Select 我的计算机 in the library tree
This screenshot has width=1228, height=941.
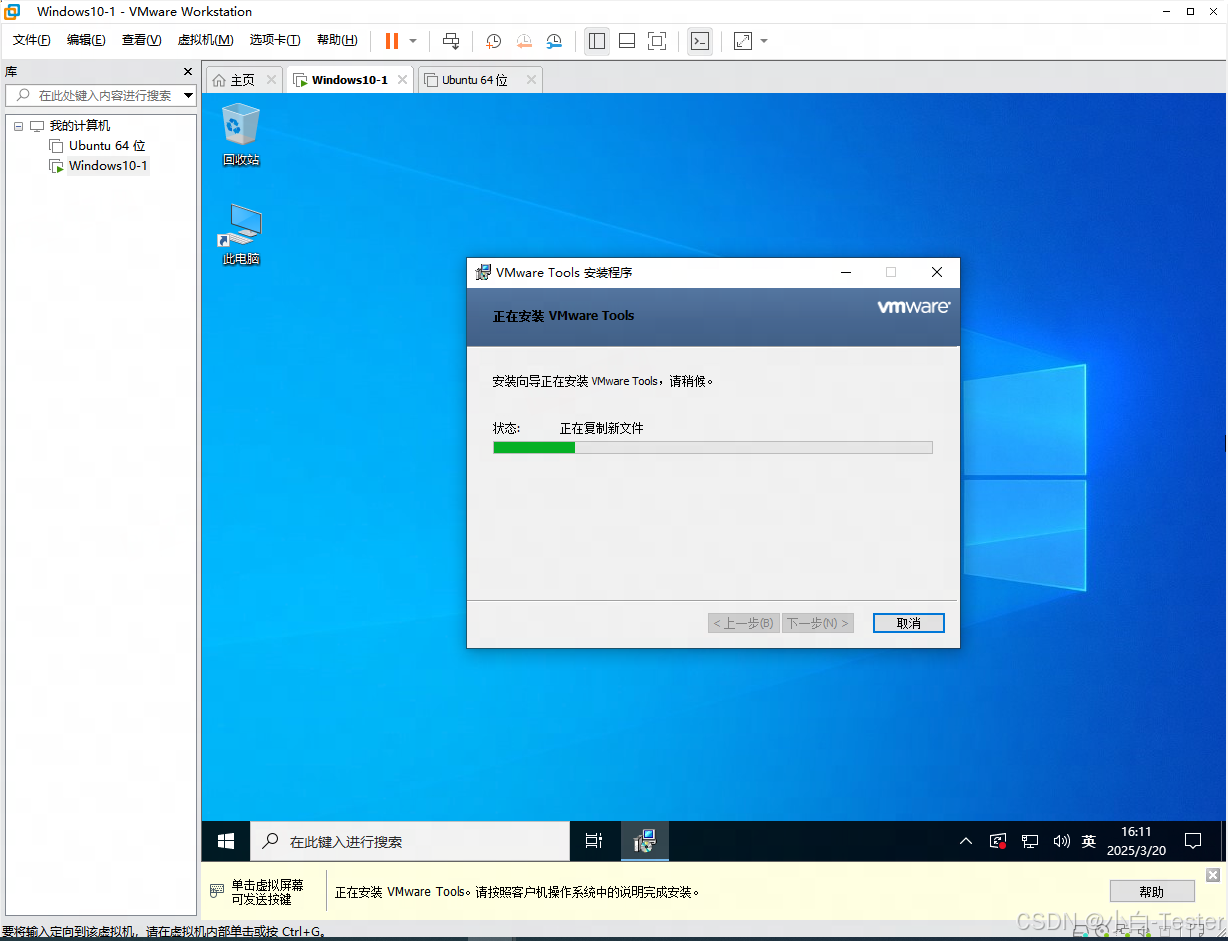point(80,126)
